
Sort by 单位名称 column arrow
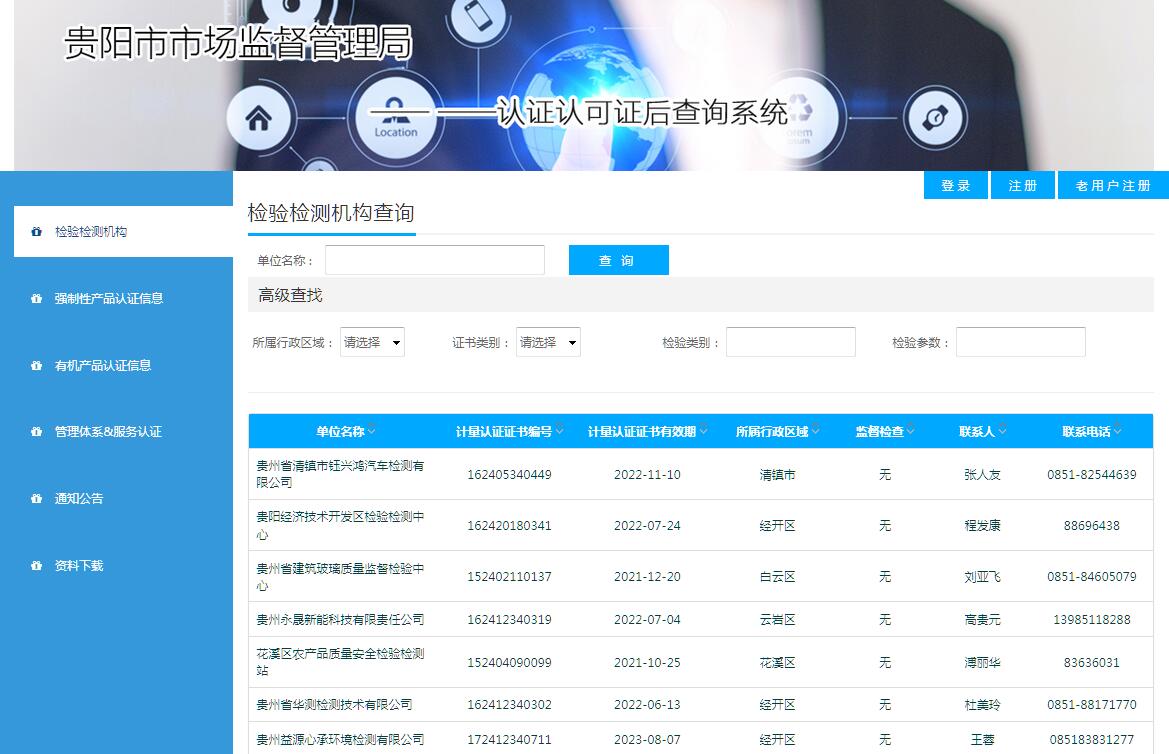pos(372,432)
